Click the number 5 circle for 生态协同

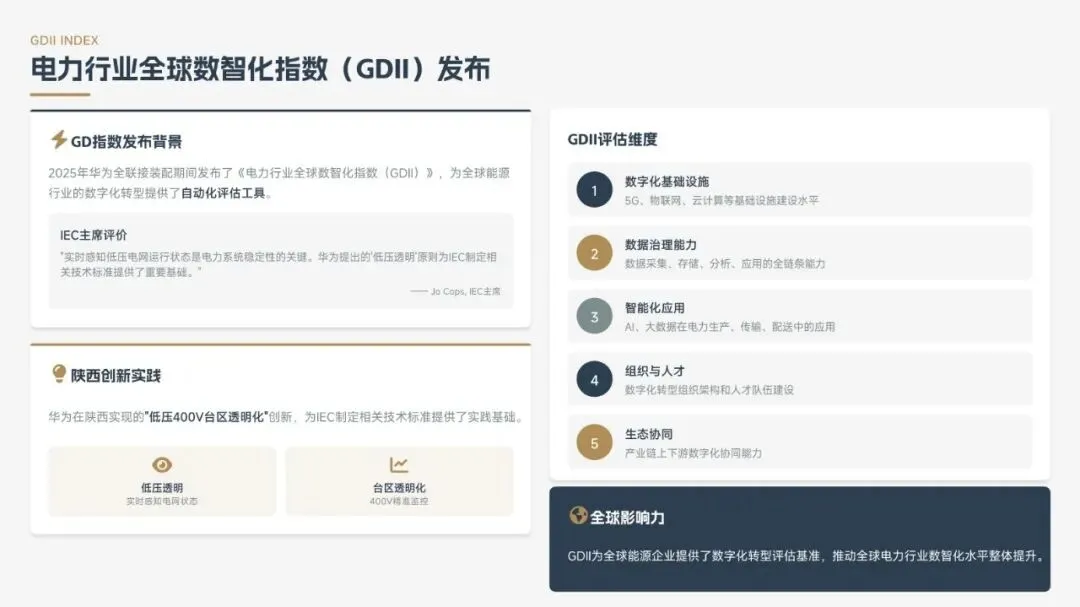(594, 443)
